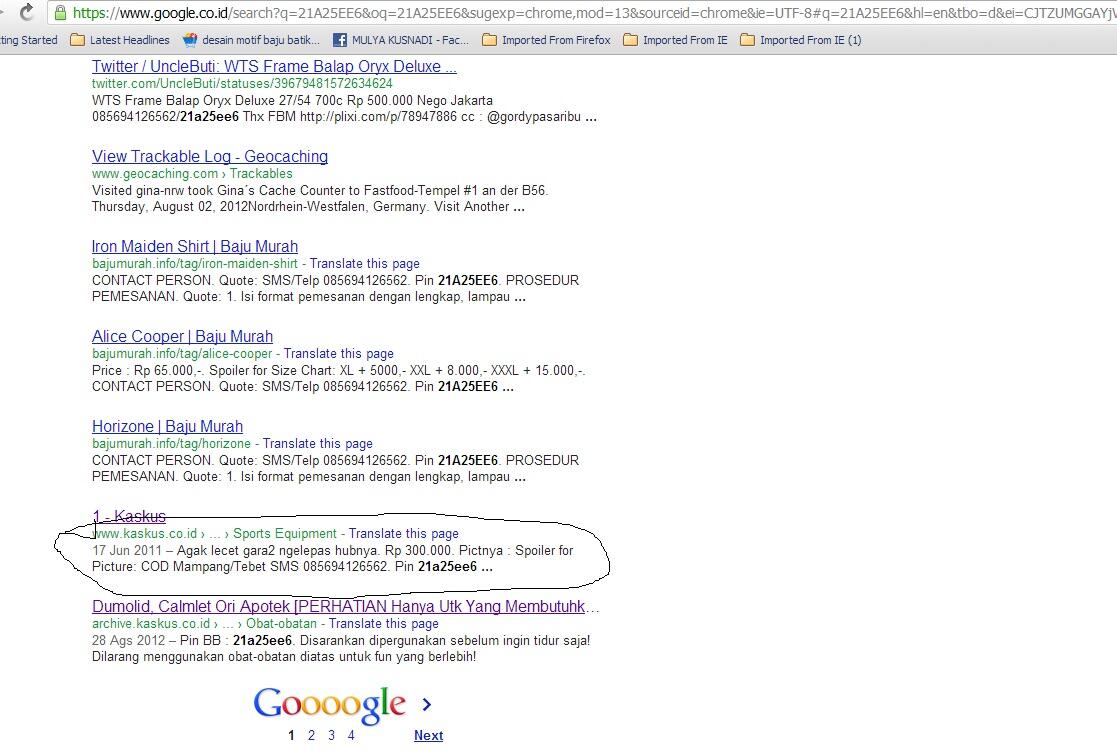
Task: Go to results page 4
Action: pyautogui.click(x=351, y=735)
